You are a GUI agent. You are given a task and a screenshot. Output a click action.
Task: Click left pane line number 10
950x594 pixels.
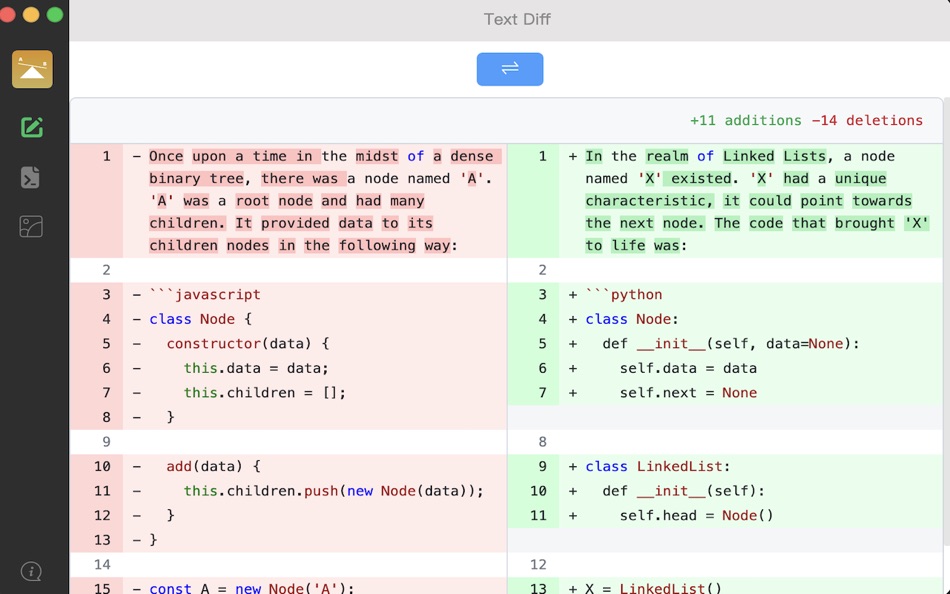click(102, 466)
